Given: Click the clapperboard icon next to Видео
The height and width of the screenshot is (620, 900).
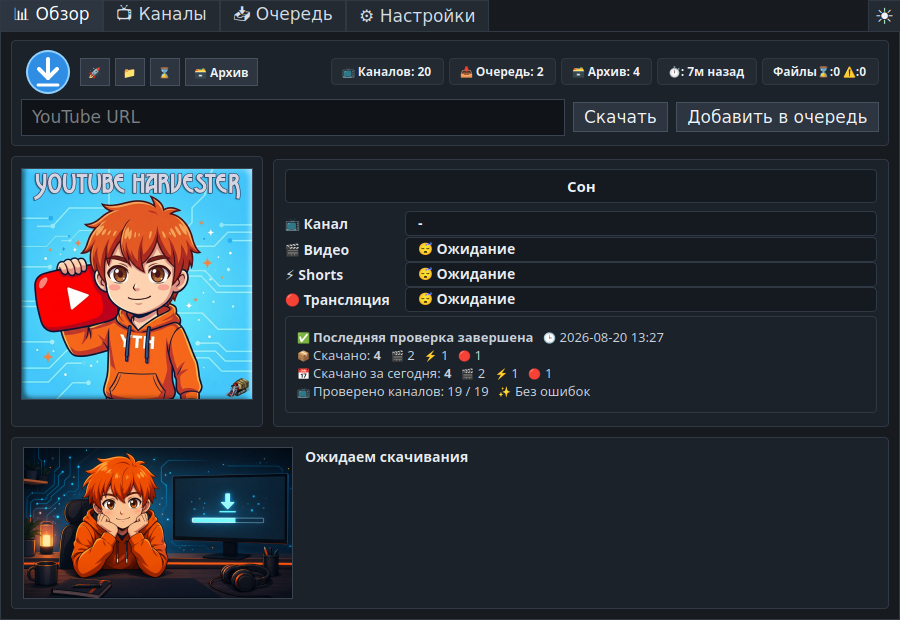Looking at the screenshot, I should (x=292, y=250).
